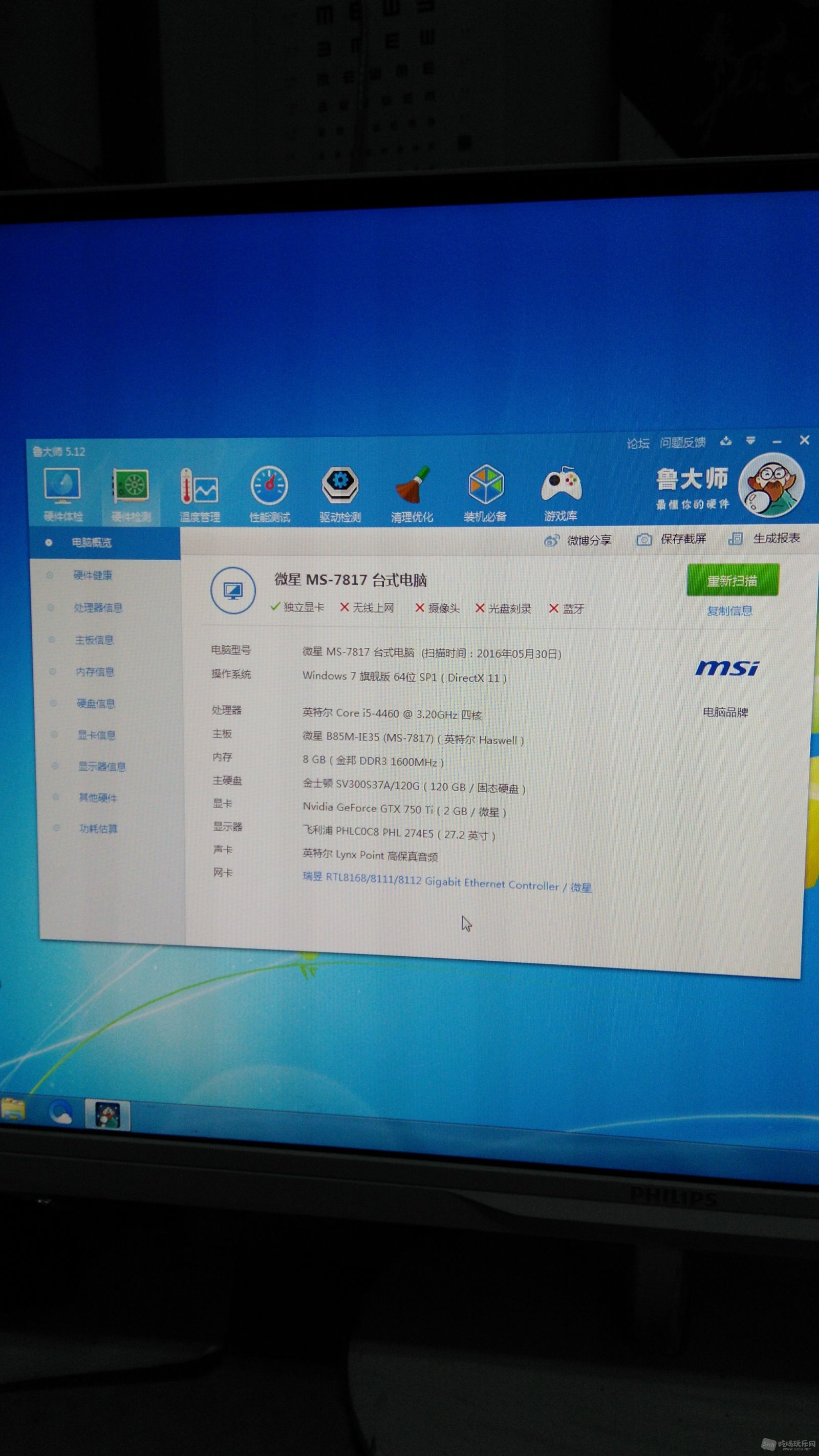Click the 金士顿 SV300S37A/120G disk text
Viewport: 819px width, 1456px height.
[x=414, y=786]
